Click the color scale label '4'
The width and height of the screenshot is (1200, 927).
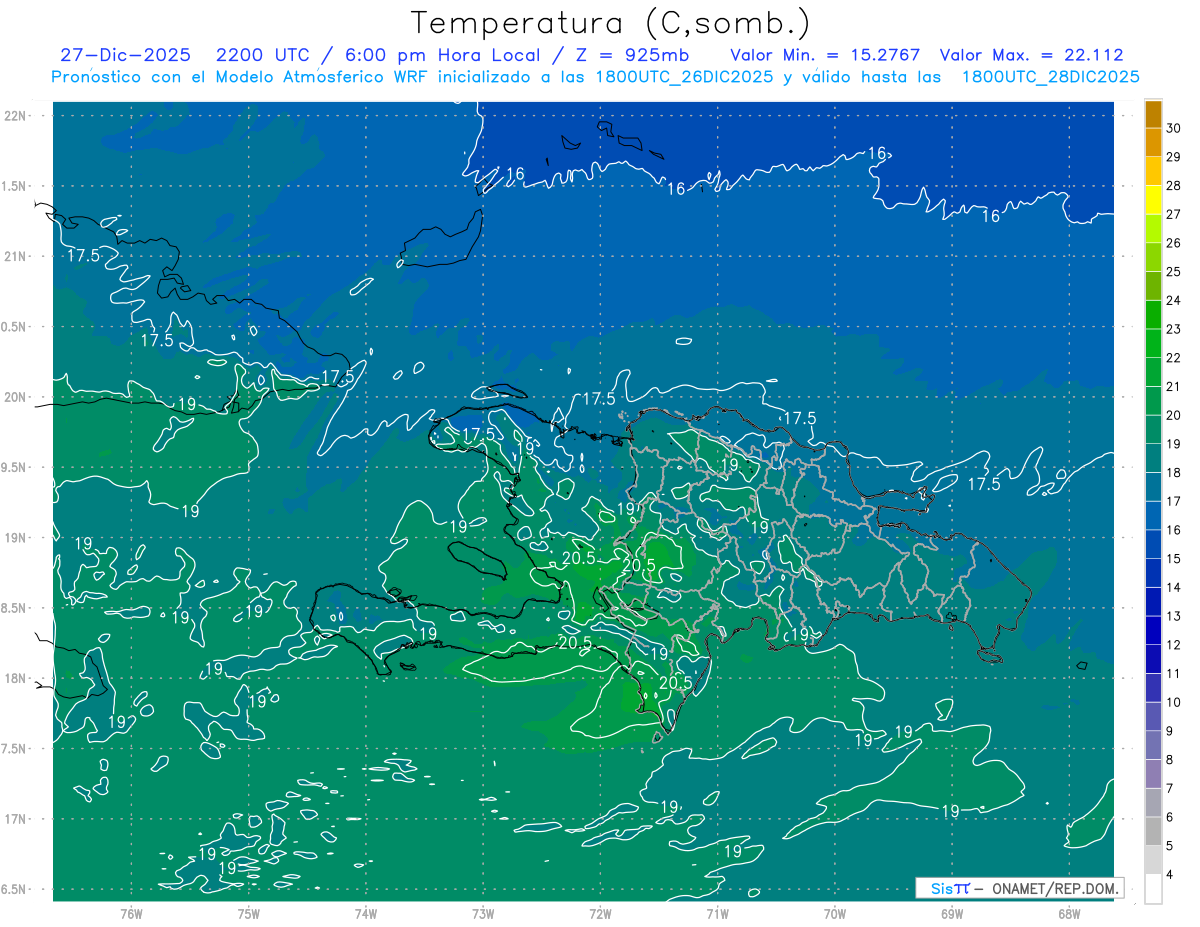click(1170, 875)
